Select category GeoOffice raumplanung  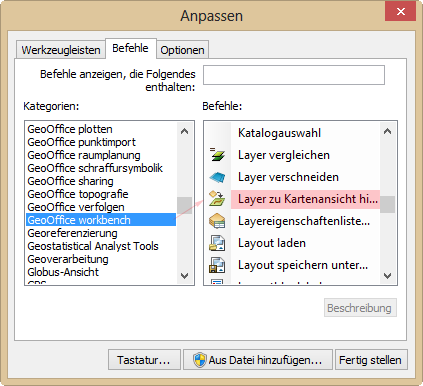101,155
